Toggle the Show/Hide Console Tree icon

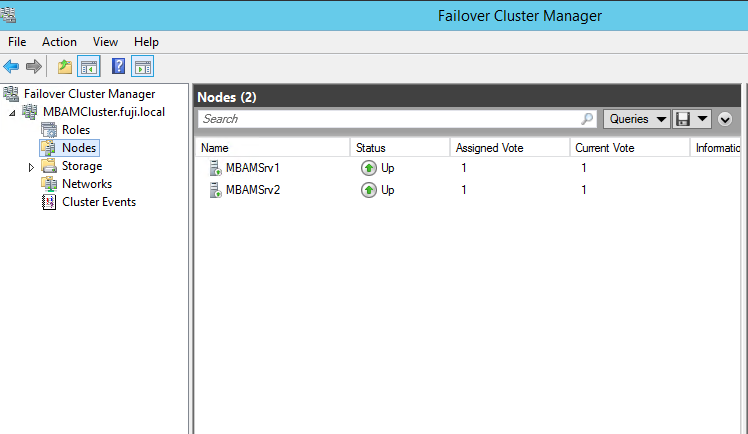(x=89, y=67)
